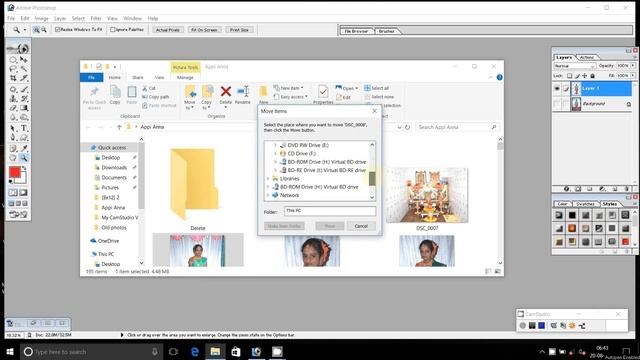Screen dimensions: 640x360
Task: Open the Share tab in Explorer
Action: pos(138,78)
